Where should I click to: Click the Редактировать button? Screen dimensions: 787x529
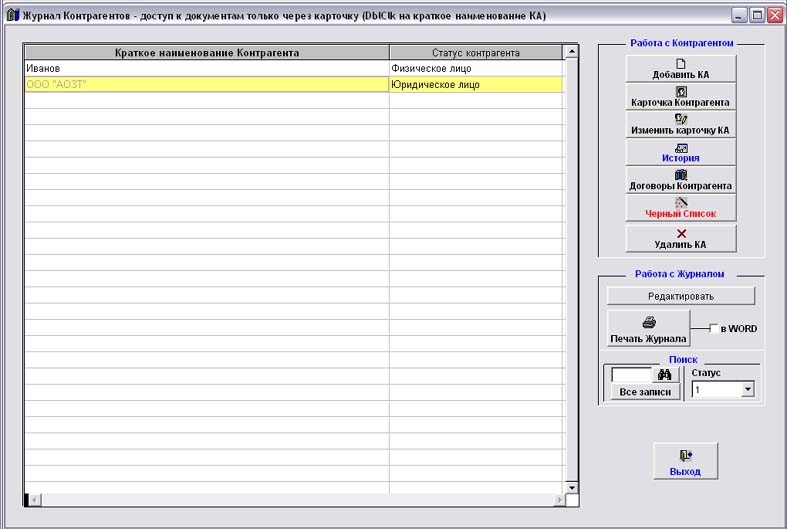[x=681, y=296]
